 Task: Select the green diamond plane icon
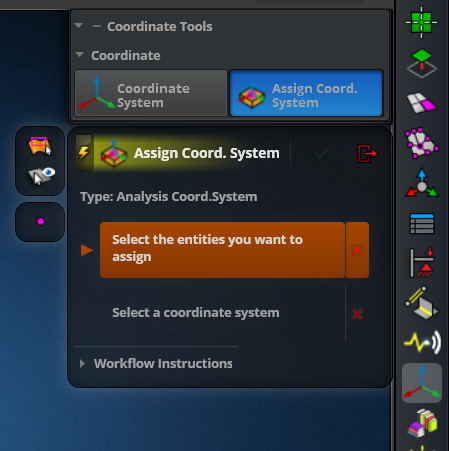point(422,63)
